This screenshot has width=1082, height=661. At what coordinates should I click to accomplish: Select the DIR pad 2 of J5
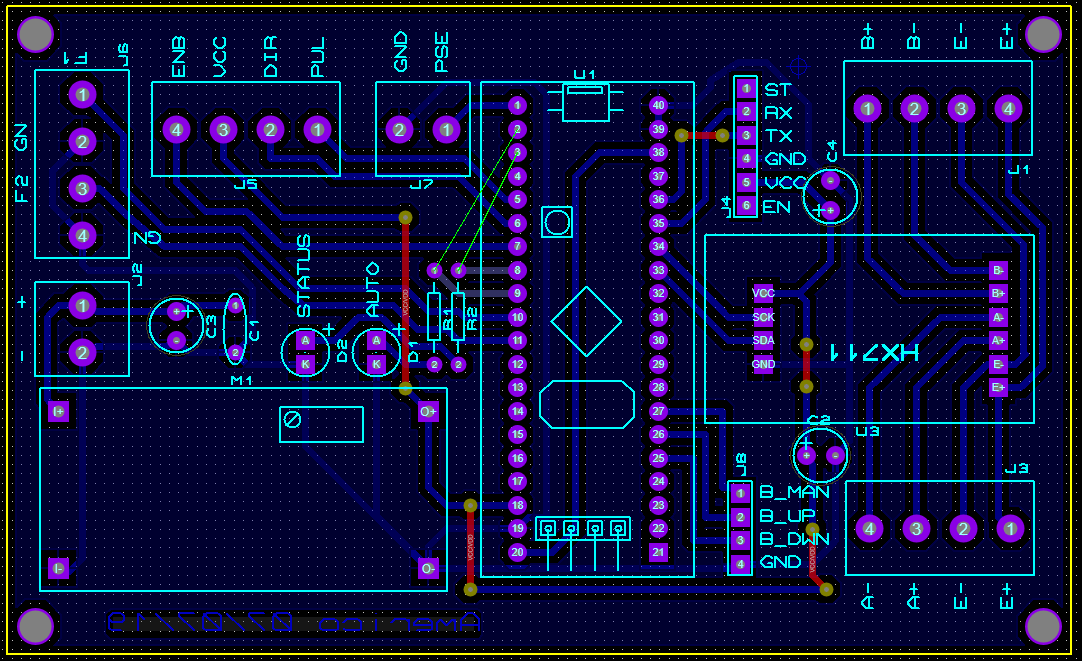pos(270,130)
